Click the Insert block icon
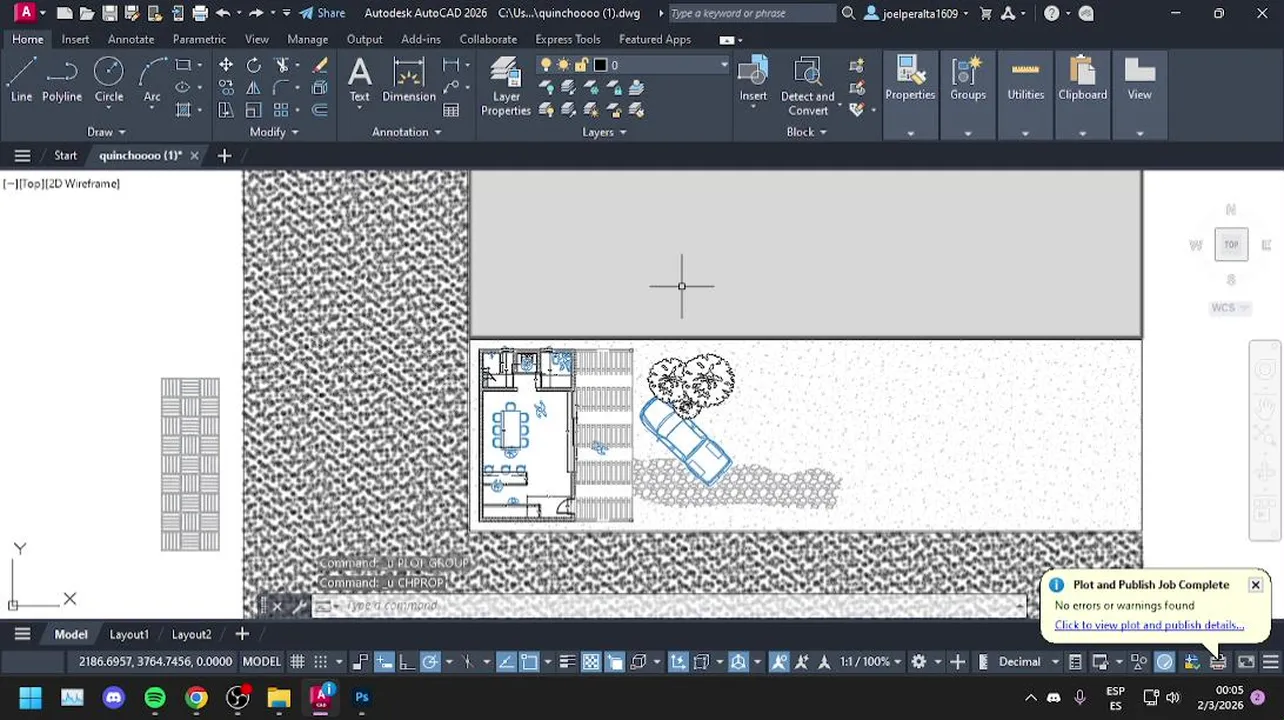This screenshot has width=1284, height=720. [x=753, y=80]
